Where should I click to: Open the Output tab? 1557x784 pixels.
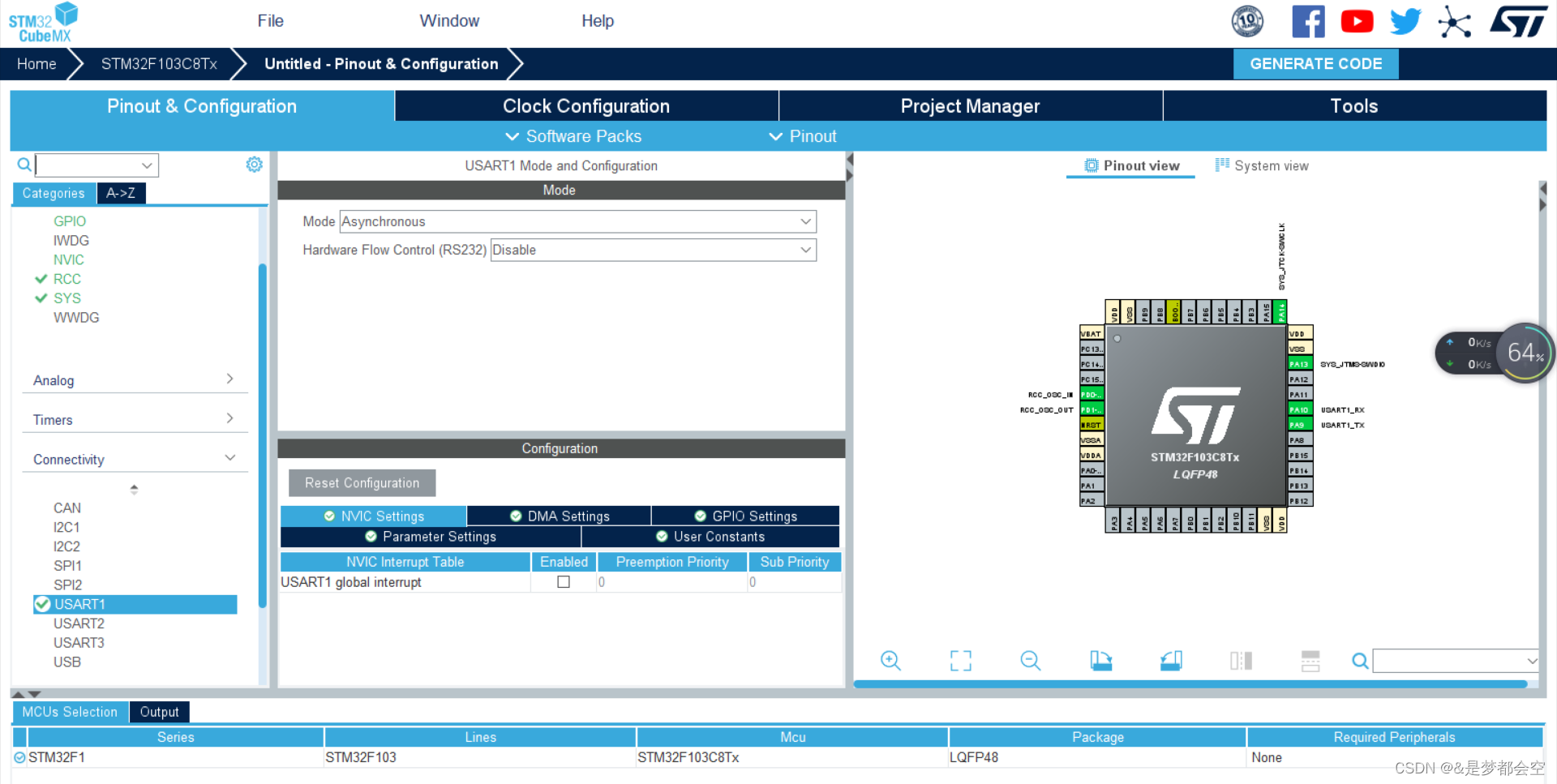coord(159,712)
